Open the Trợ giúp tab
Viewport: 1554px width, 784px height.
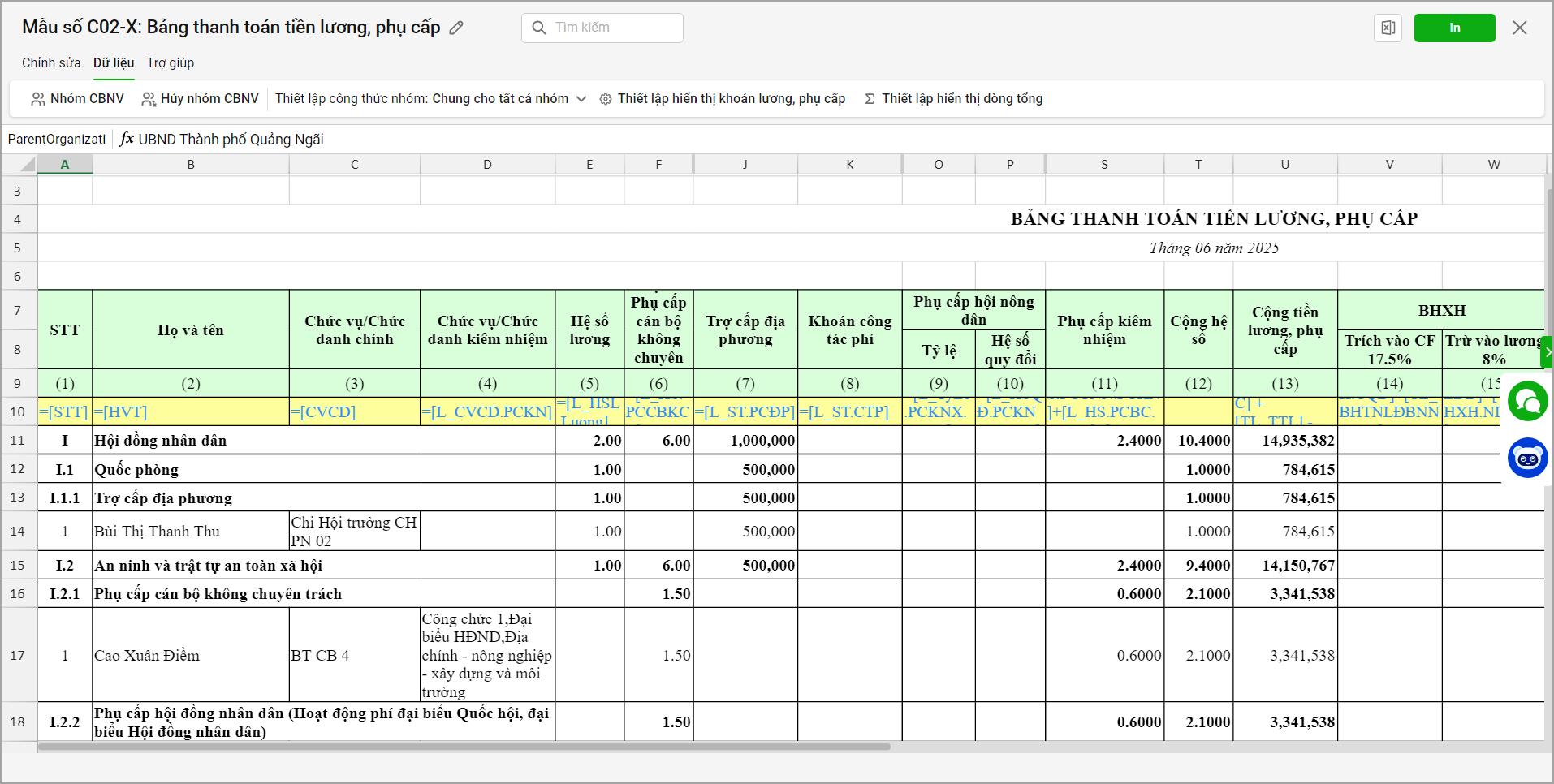[x=171, y=63]
